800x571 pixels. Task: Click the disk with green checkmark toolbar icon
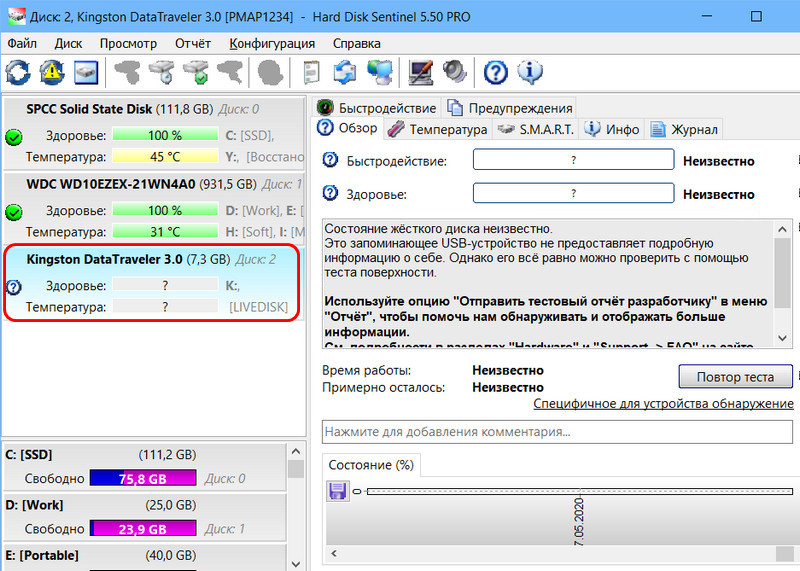196,72
